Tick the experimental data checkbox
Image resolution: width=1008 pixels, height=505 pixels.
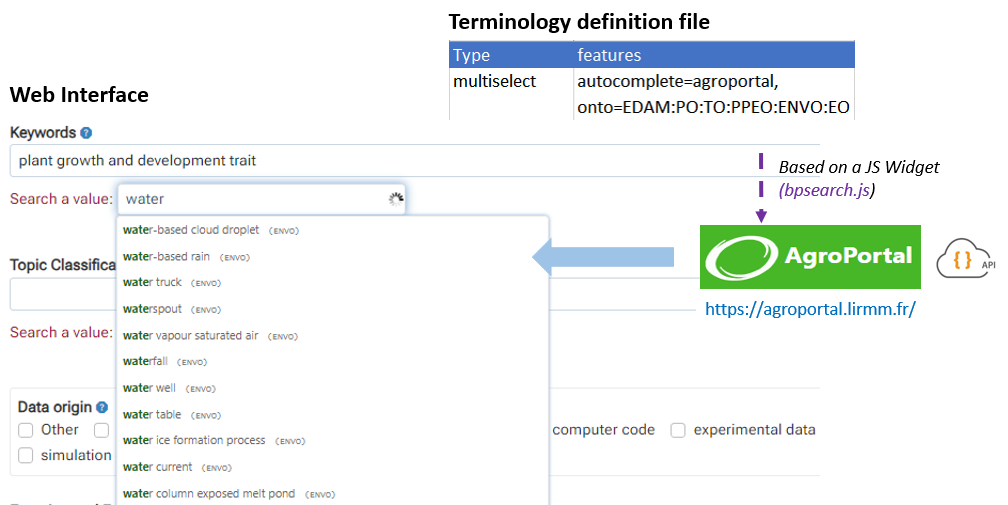[x=678, y=430]
